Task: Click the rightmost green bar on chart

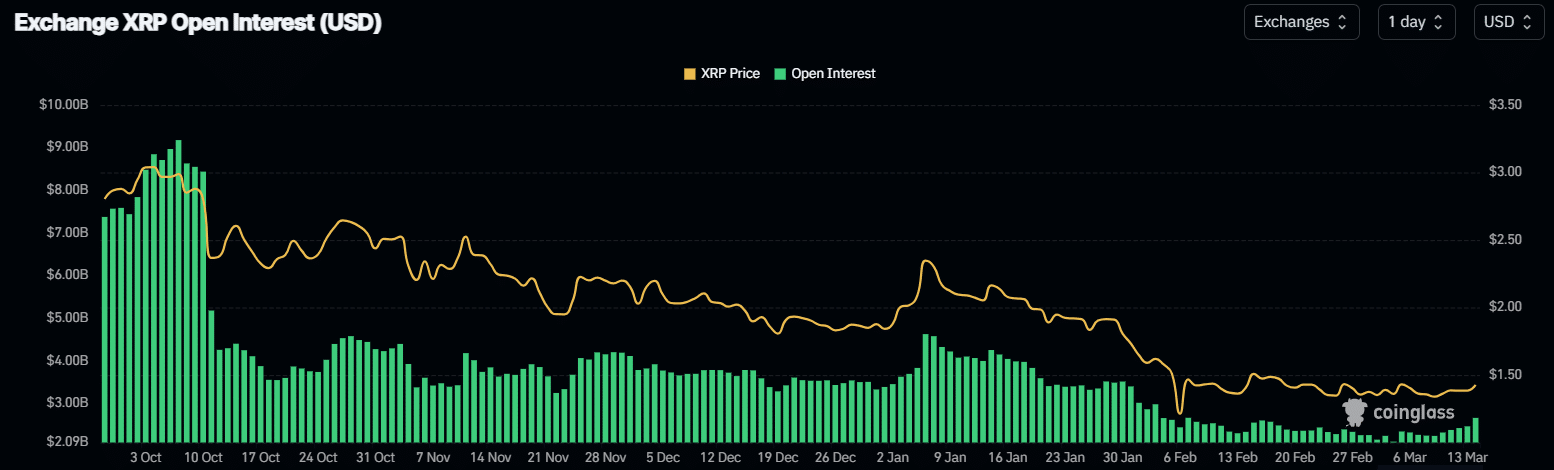Action: 1475,431
